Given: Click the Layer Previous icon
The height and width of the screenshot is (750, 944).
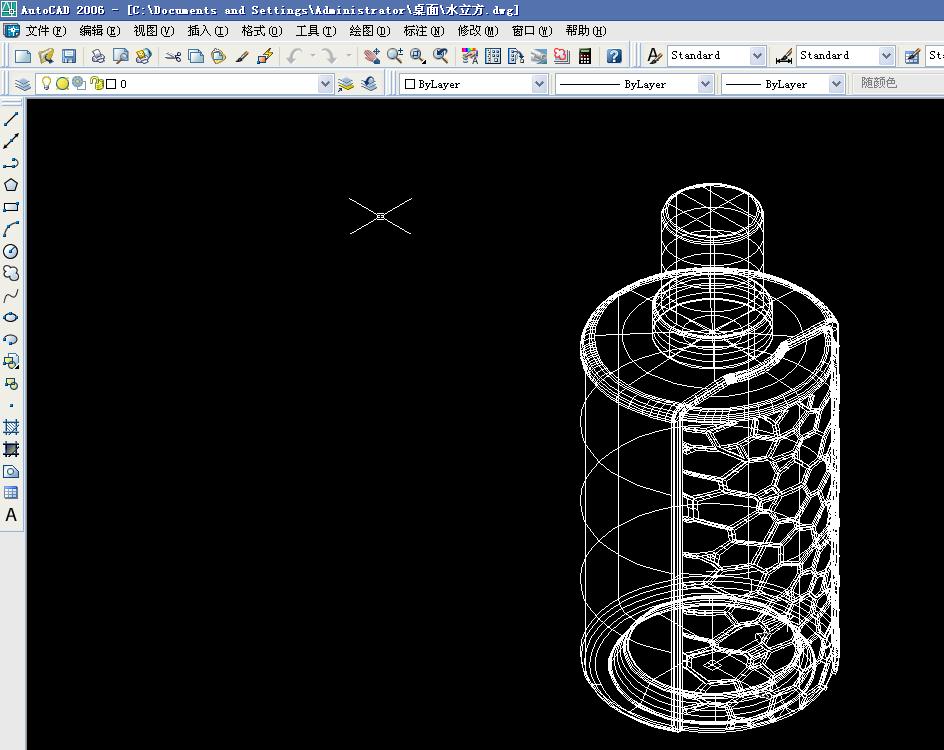Looking at the screenshot, I should click(369, 84).
